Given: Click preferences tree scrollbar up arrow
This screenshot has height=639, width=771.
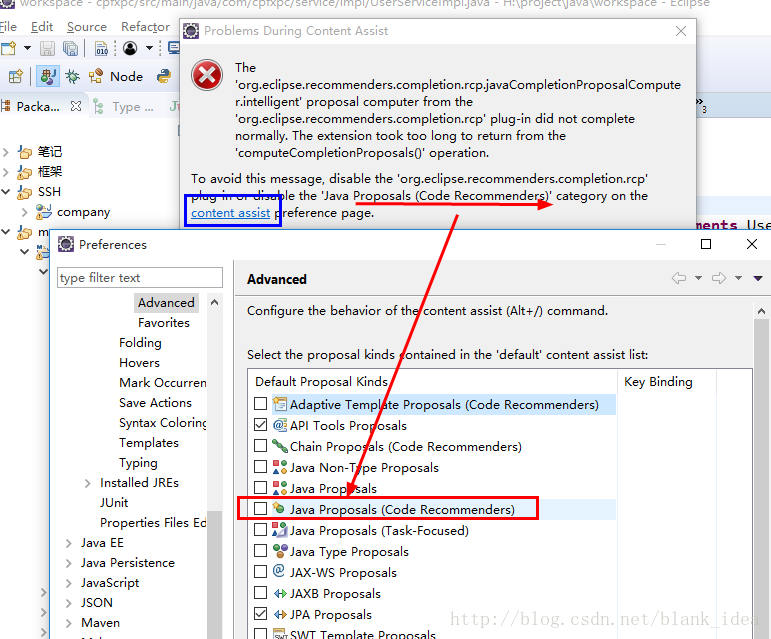Looking at the screenshot, I should [214, 302].
